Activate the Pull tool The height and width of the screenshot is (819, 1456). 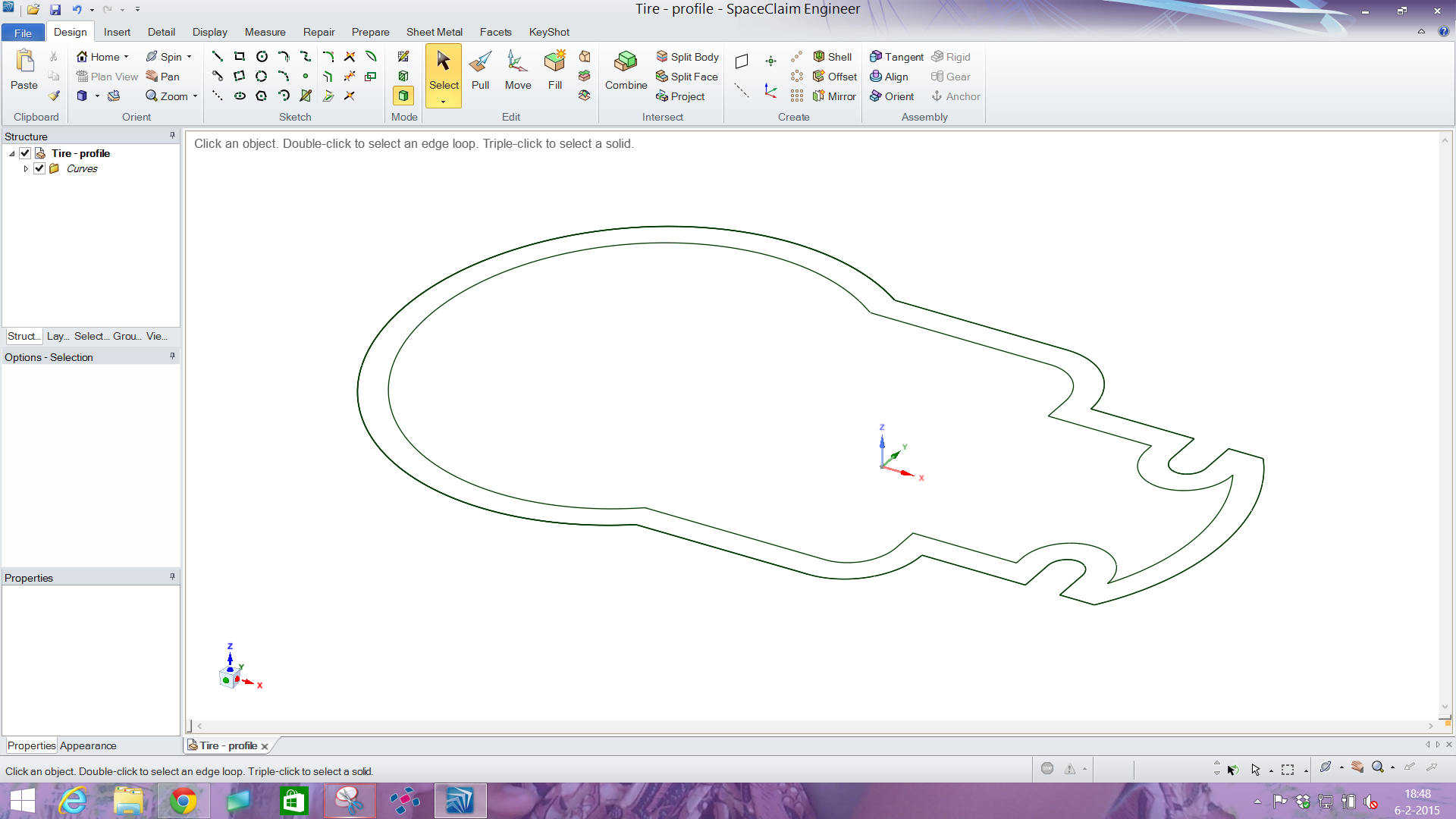click(x=480, y=71)
